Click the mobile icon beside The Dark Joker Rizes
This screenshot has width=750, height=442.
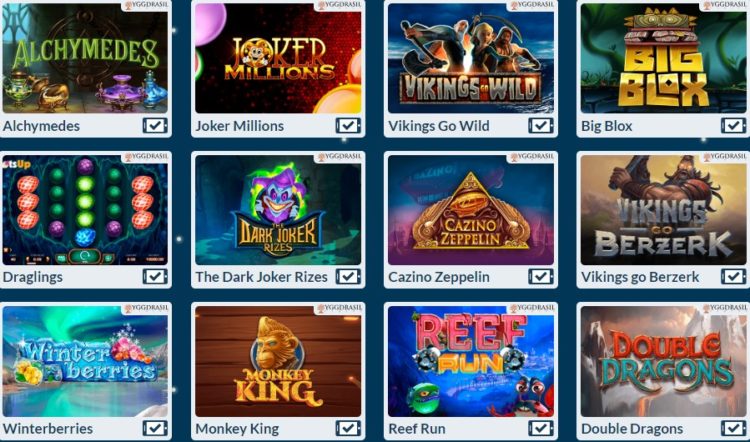[x=348, y=276]
